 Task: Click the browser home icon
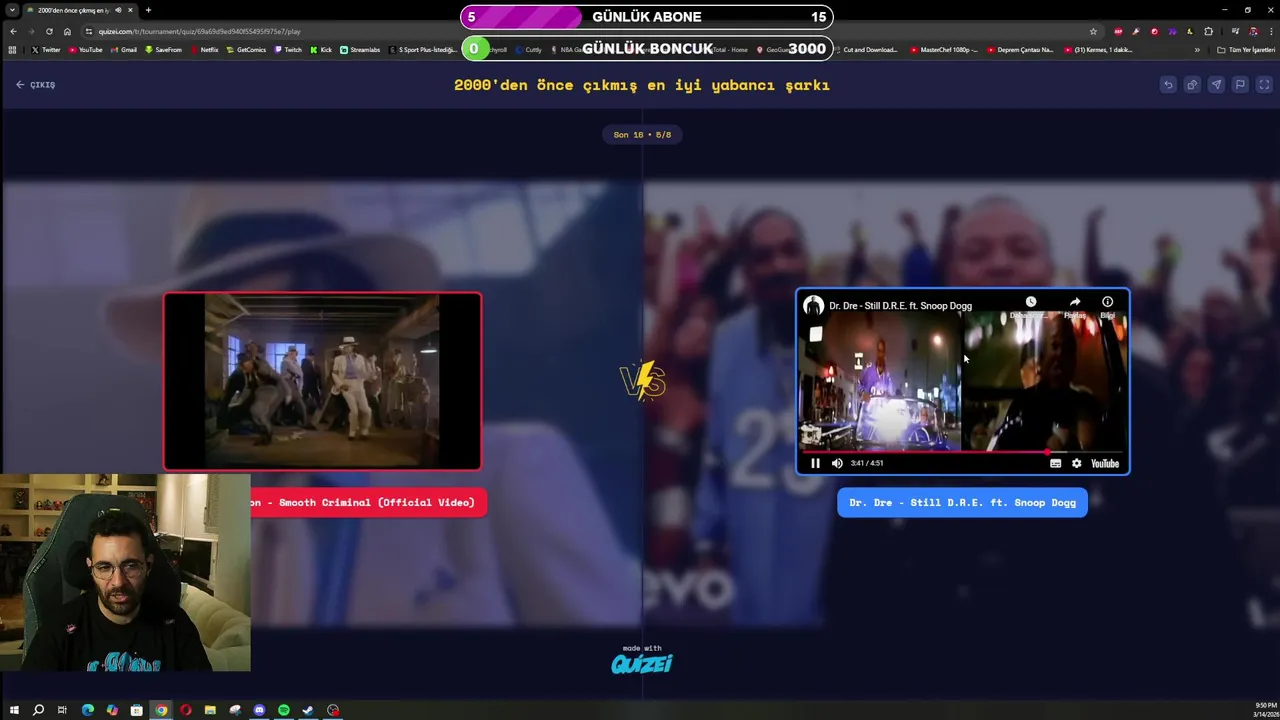click(x=67, y=31)
